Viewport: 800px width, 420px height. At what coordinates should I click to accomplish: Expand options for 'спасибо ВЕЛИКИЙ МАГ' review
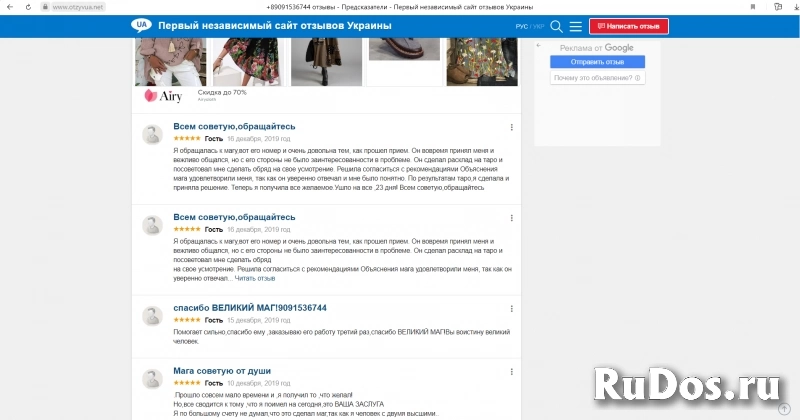click(x=512, y=309)
